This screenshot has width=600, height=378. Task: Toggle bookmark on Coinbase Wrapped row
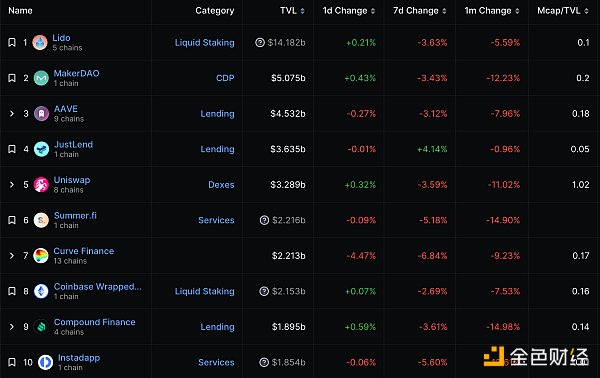[12, 291]
